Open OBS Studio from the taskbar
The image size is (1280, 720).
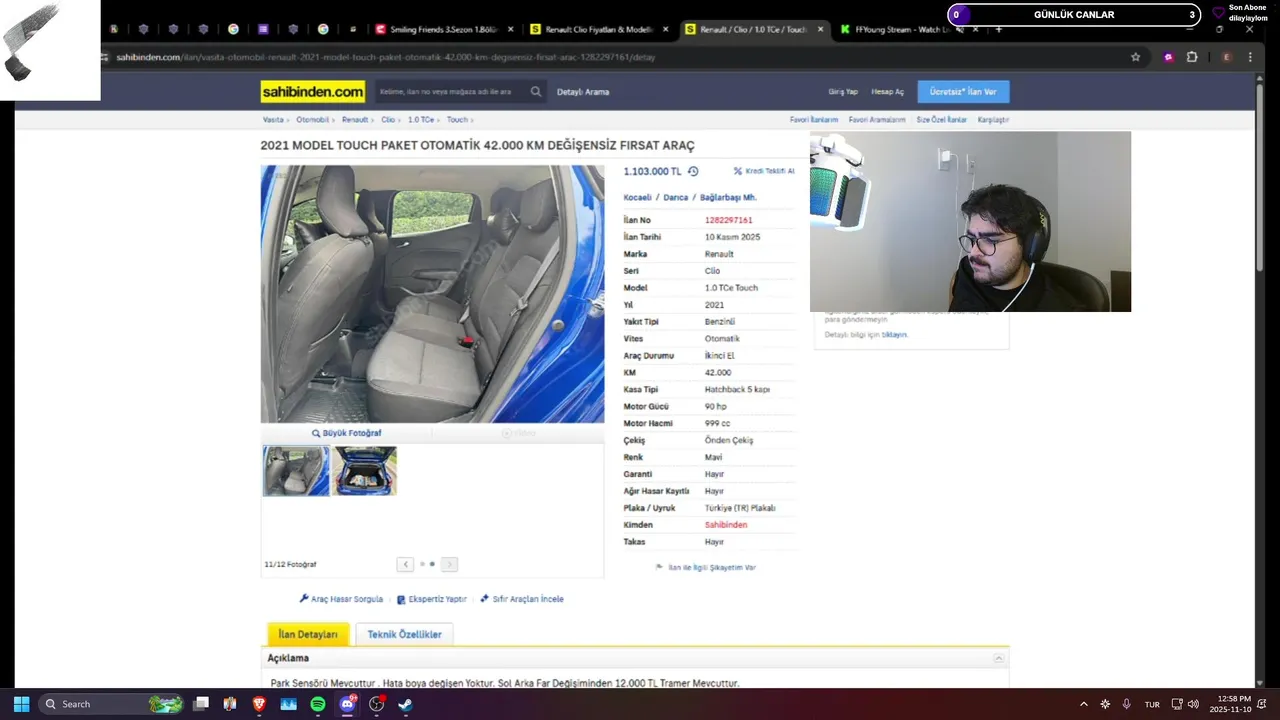(376, 704)
